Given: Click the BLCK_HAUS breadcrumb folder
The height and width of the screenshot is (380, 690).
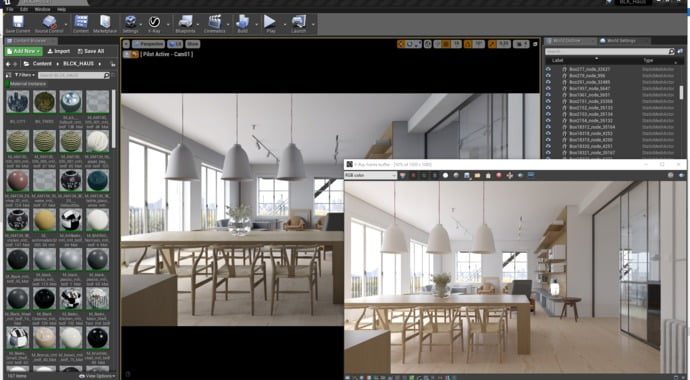Looking at the screenshot, I should click(78, 64).
